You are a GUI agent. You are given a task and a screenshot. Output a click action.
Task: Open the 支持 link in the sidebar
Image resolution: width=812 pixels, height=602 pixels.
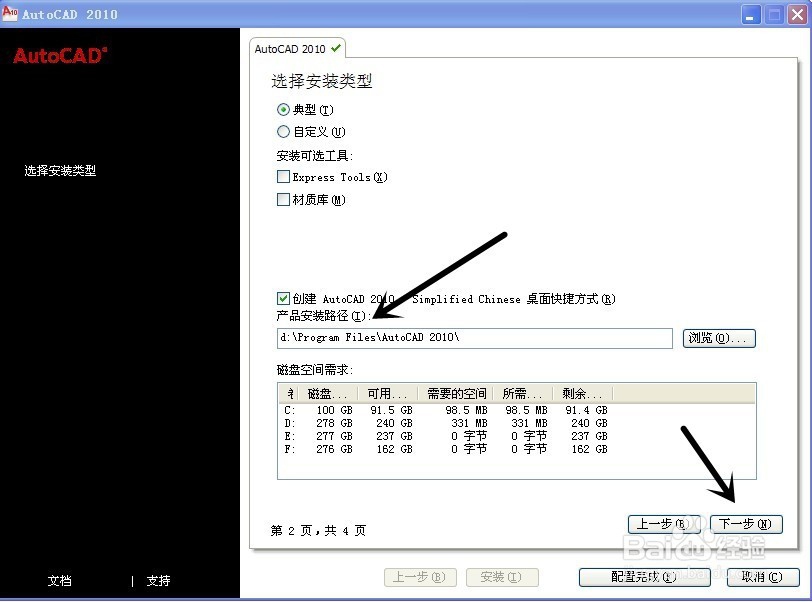click(x=158, y=581)
